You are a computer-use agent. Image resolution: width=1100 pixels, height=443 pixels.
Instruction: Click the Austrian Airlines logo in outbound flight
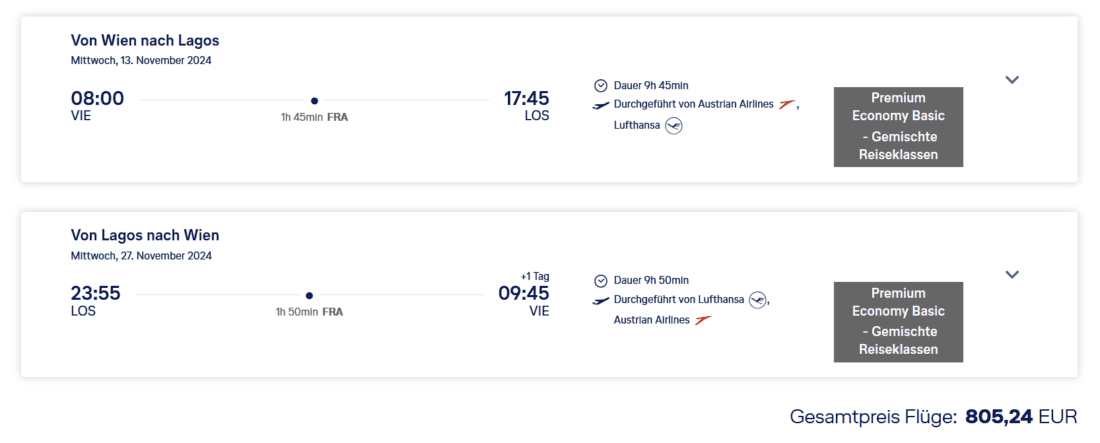787,105
